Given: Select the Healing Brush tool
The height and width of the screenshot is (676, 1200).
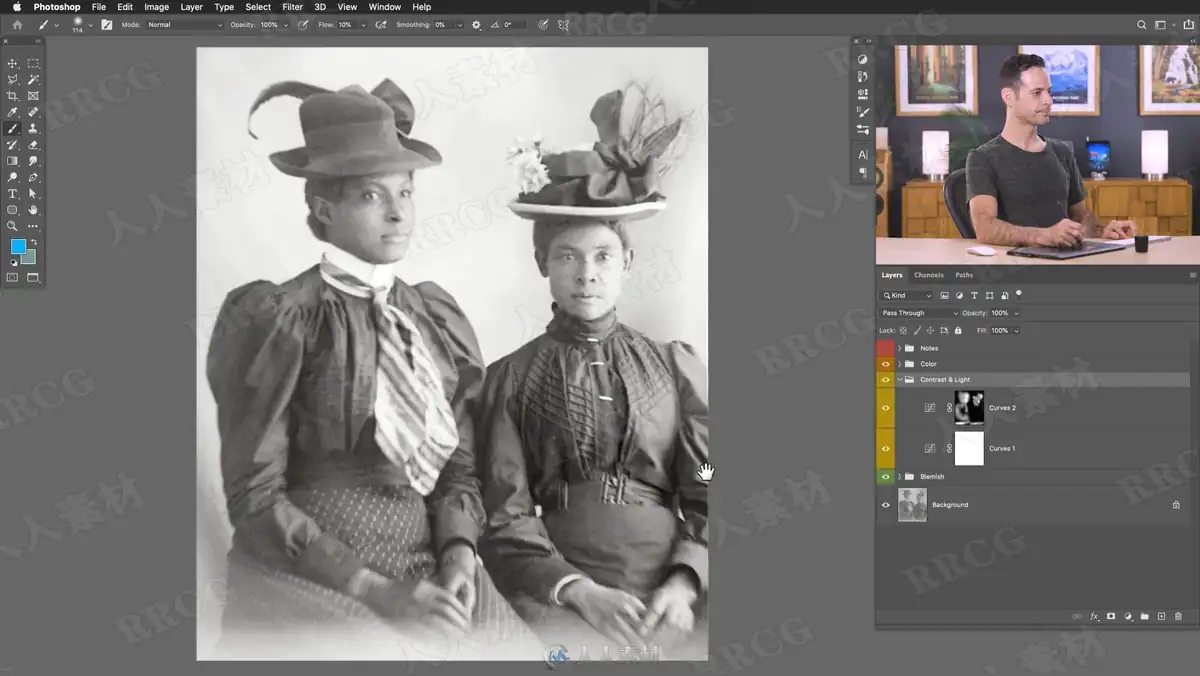Looking at the screenshot, I should (33, 112).
